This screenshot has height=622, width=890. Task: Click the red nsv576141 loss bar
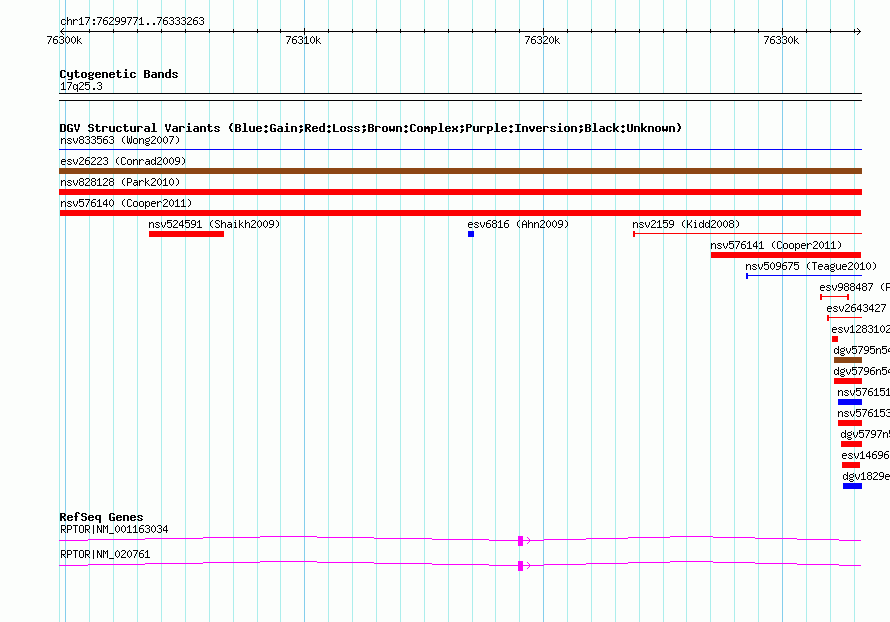coord(786,255)
